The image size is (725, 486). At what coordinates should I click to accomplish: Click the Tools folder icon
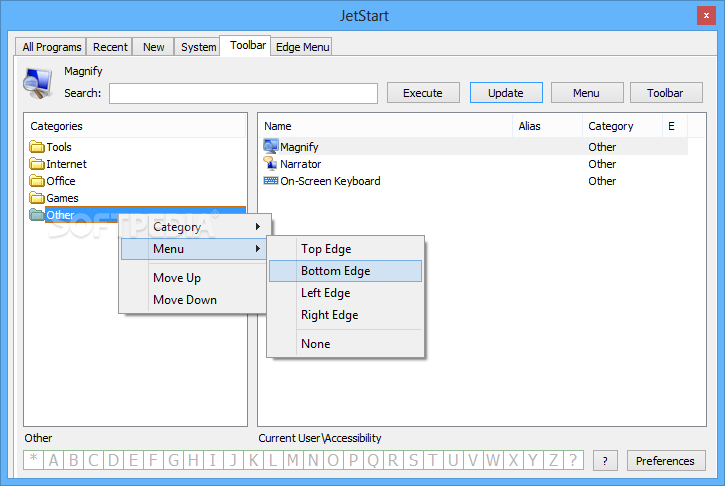pos(37,147)
